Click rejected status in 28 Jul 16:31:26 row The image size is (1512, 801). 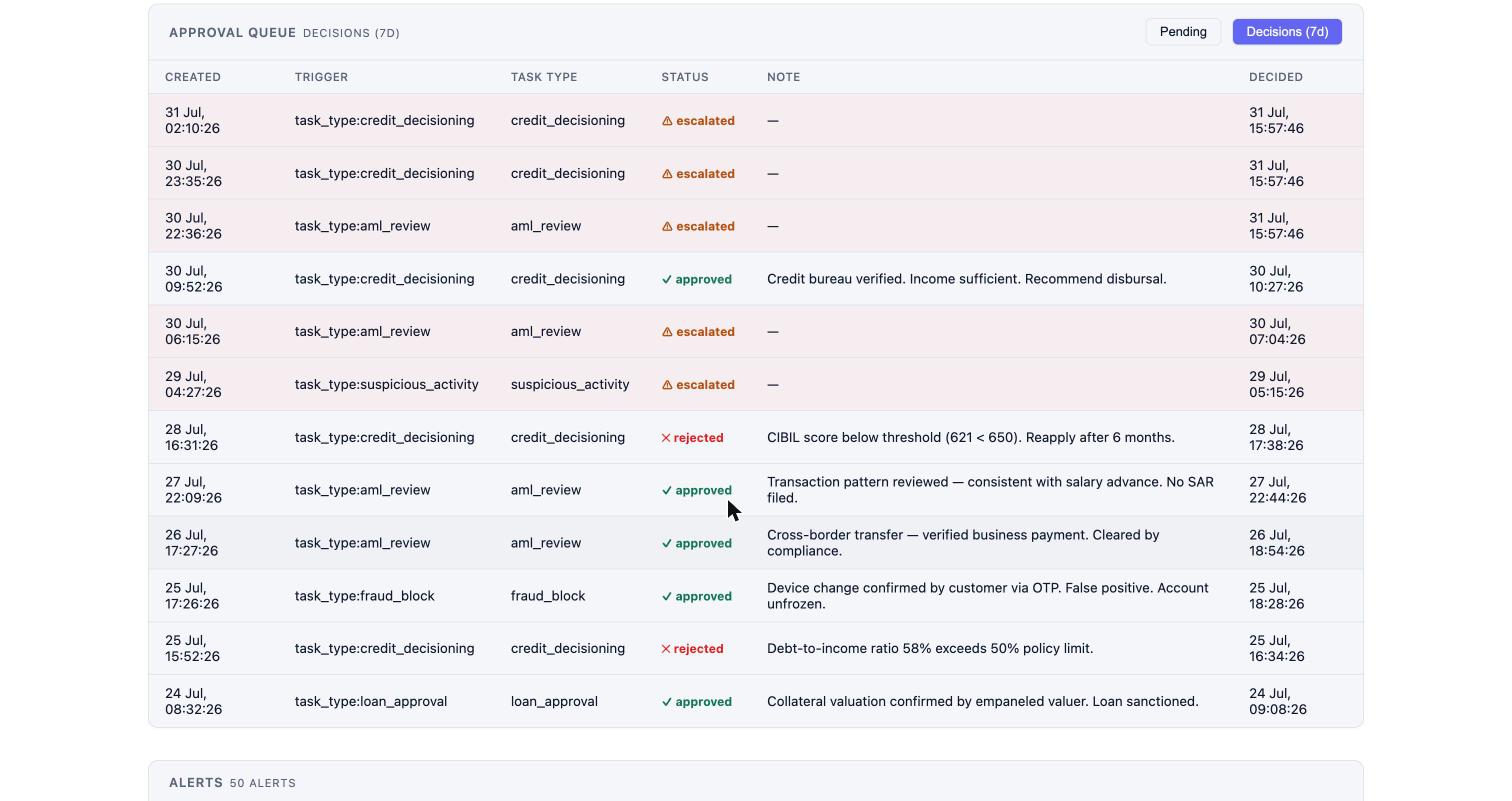click(x=692, y=438)
